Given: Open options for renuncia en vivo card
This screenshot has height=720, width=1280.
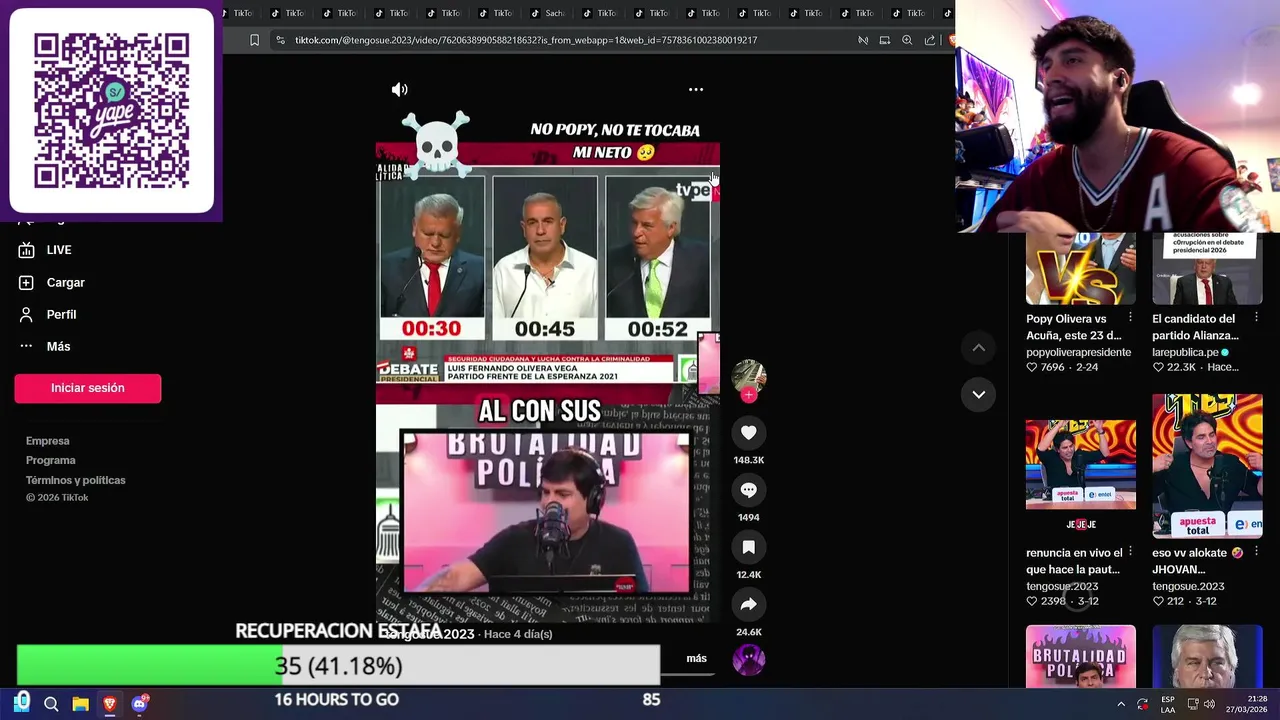Looking at the screenshot, I should pyautogui.click(x=1130, y=552).
